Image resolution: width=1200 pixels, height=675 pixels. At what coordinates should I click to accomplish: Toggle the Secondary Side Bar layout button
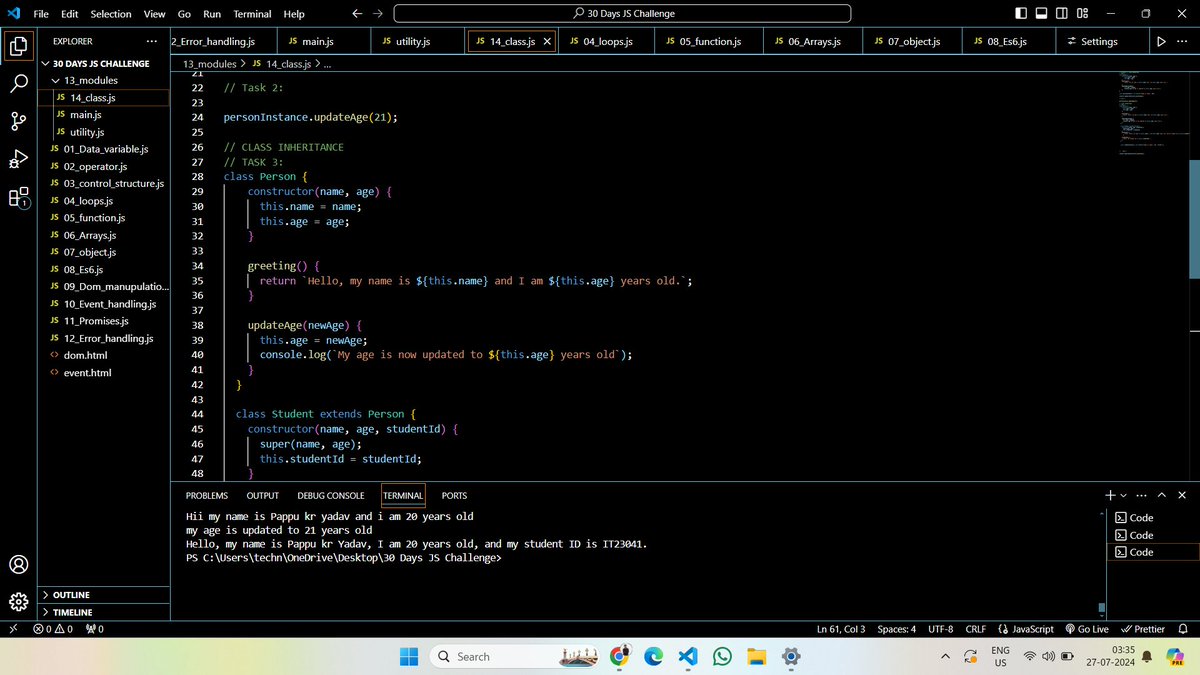pyautogui.click(x=1061, y=14)
